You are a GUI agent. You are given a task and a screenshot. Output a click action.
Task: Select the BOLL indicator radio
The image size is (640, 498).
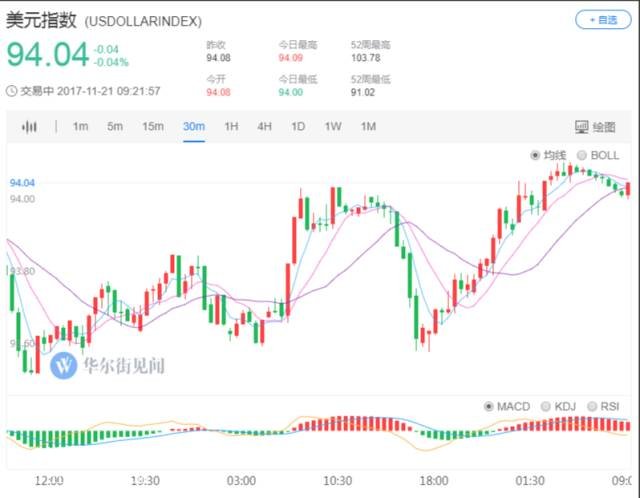[x=582, y=156]
